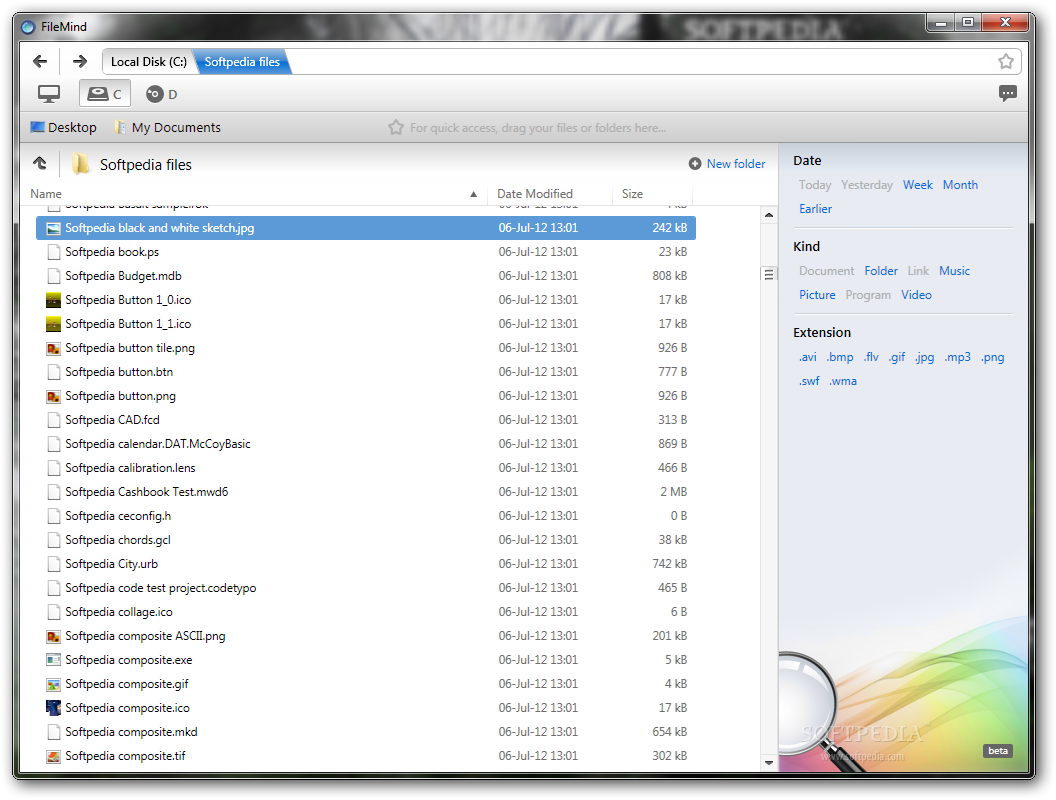Filter by date Month
This screenshot has height=800, width=1056.
click(x=960, y=185)
